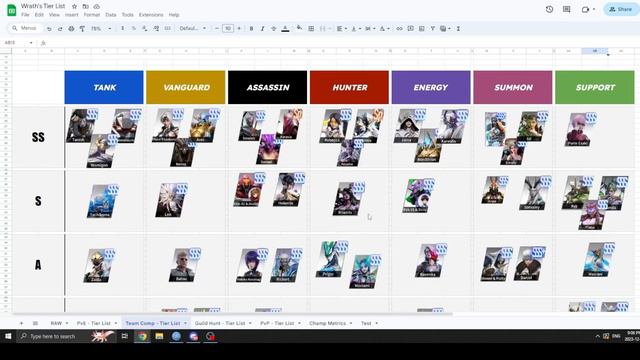This screenshot has height=360, width=640.
Task: Open the Team Comp - Tier List tab arrow
Action: click(x=185, y=323)
